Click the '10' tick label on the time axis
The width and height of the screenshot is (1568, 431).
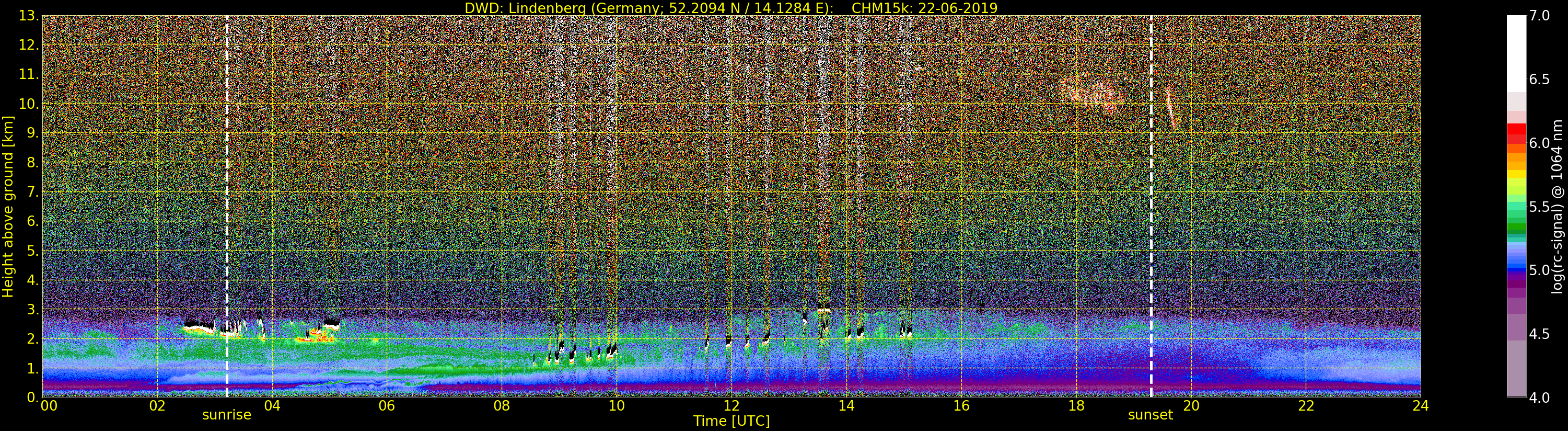pos(617,406)
